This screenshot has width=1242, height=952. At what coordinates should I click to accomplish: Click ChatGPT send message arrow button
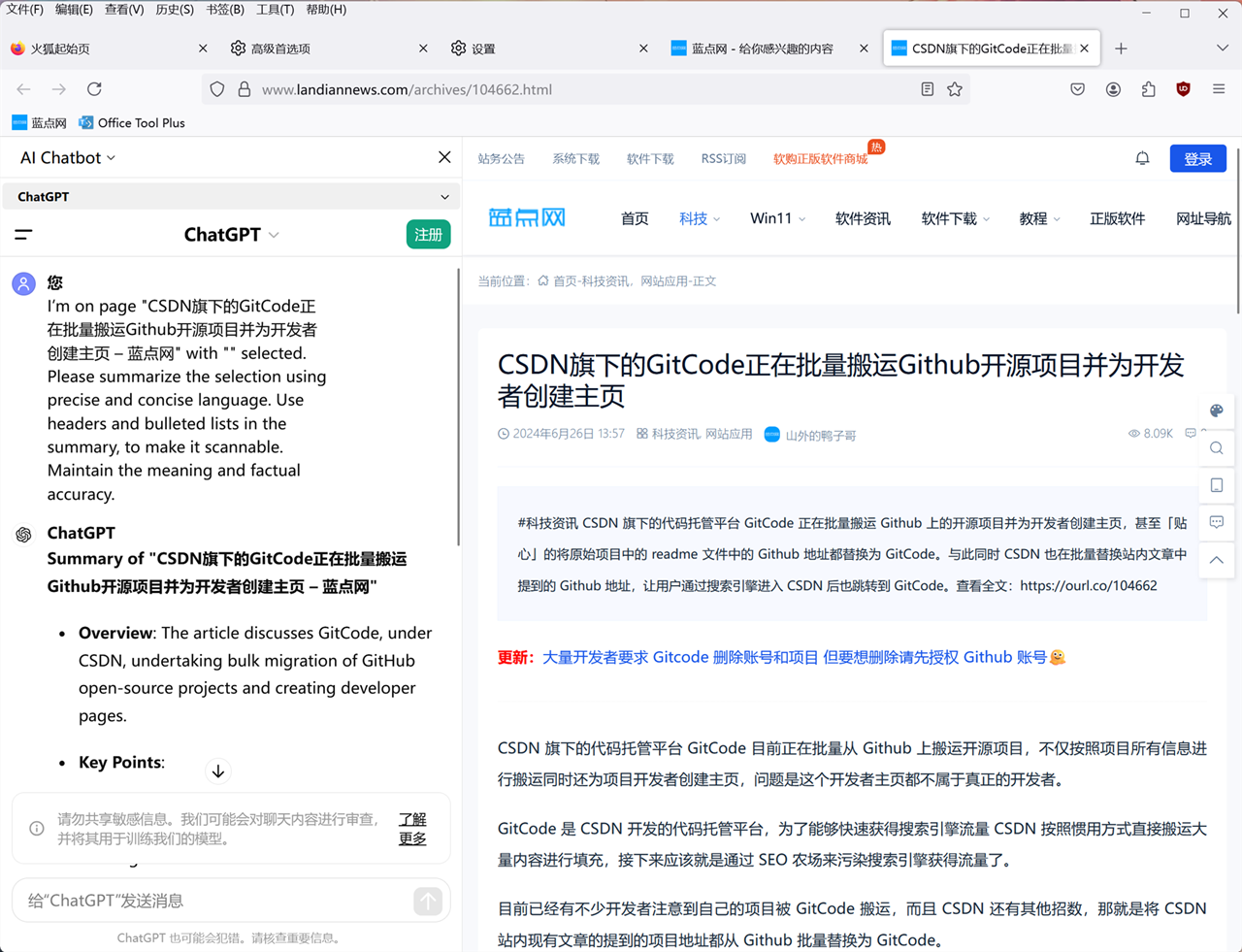[x=427, y=901]
